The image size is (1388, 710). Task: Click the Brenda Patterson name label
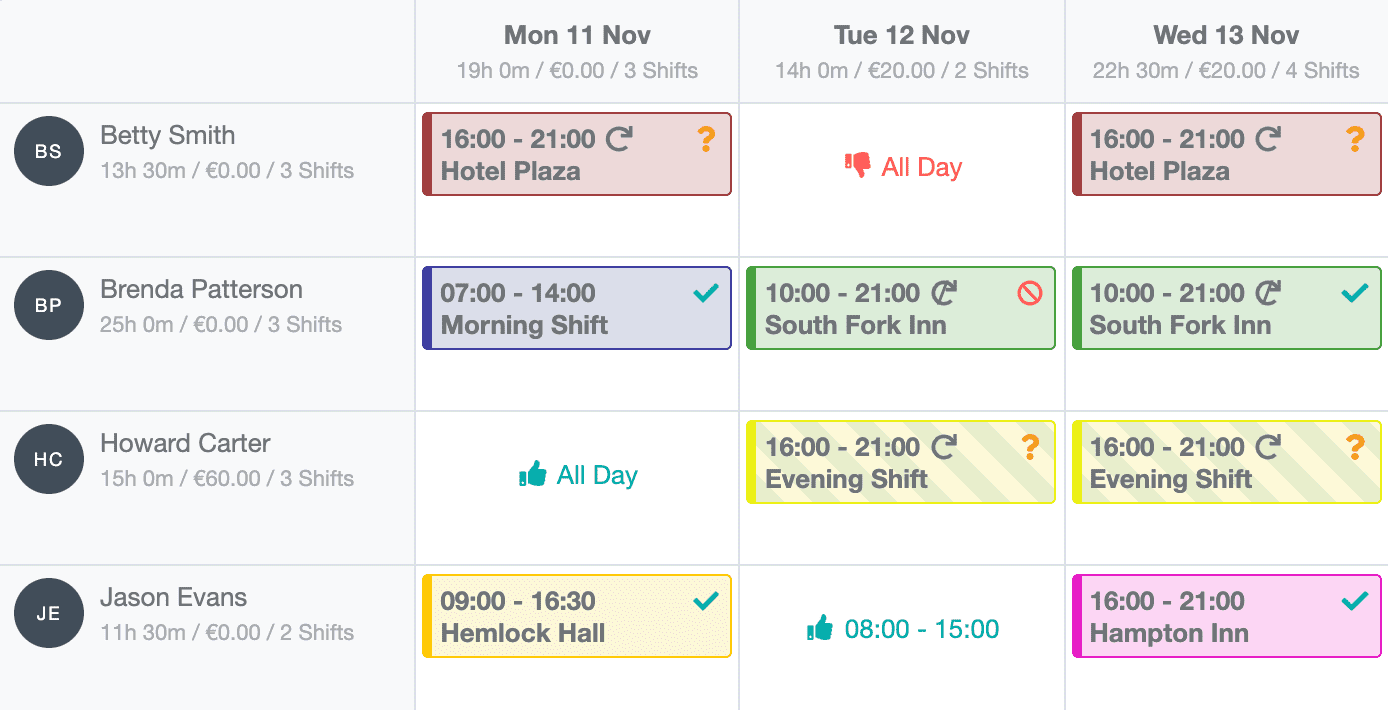201,289
